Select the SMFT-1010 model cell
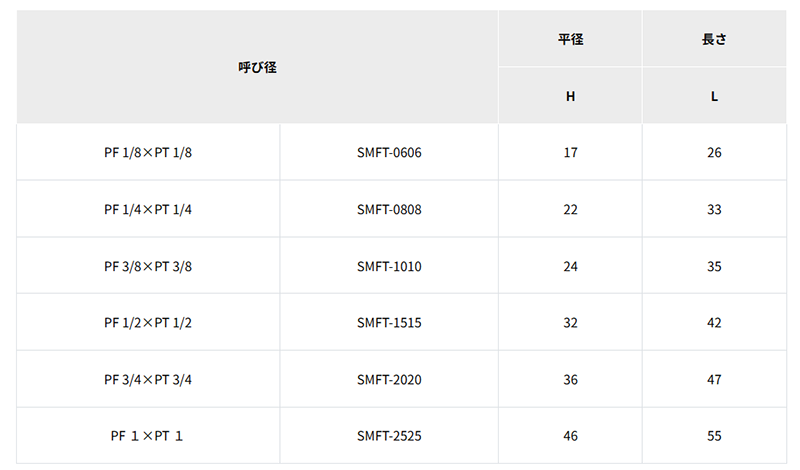This screenshot has height=470, width=800. click(389, 266)
